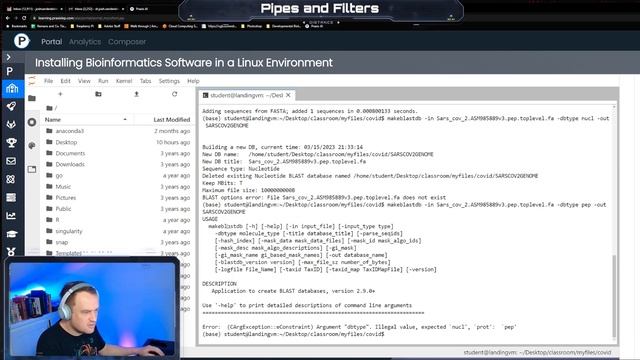Open the graduation cap icon in sidebar
Screen dimensions: 640x360
[x=11, y=234]
